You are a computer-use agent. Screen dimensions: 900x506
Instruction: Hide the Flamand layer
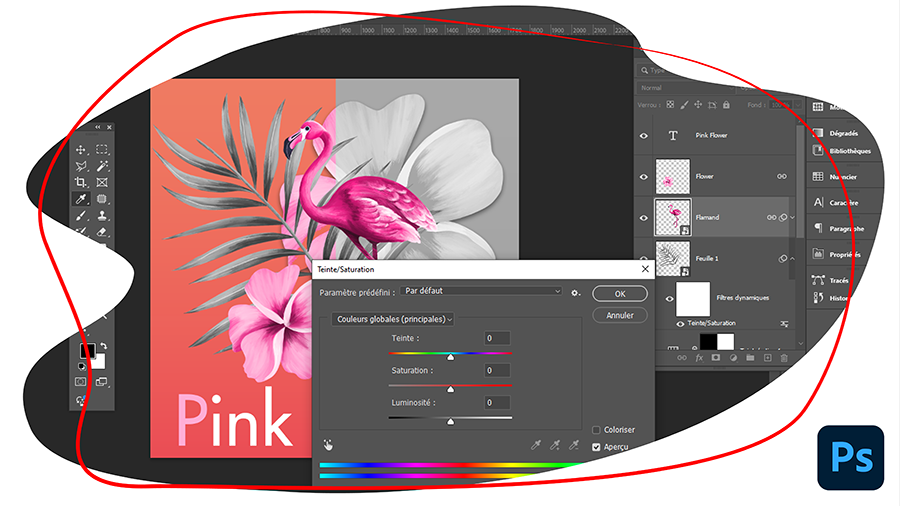(644, 217)
